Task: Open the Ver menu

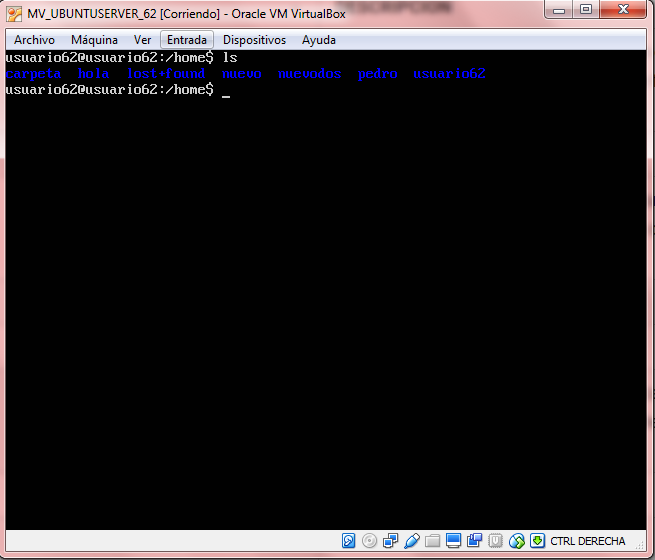Action: (142, 40)
